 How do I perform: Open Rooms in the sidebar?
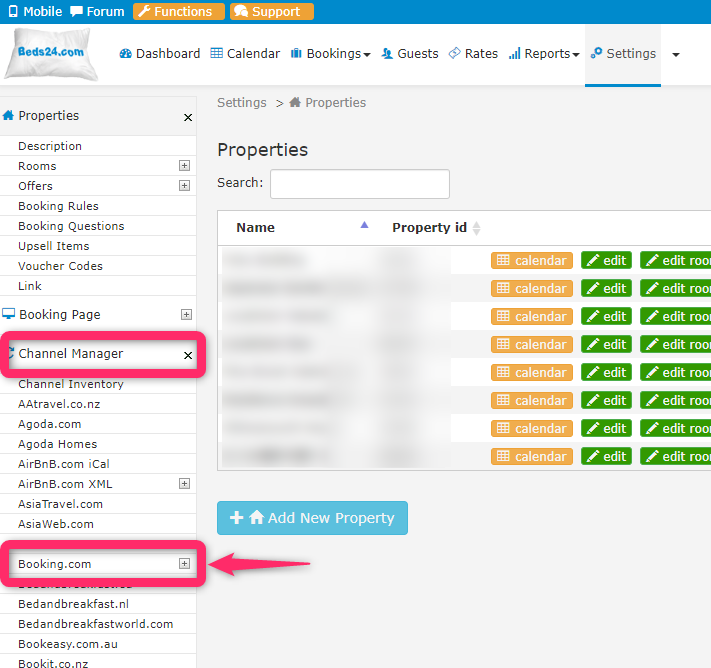tap(37, 166)
